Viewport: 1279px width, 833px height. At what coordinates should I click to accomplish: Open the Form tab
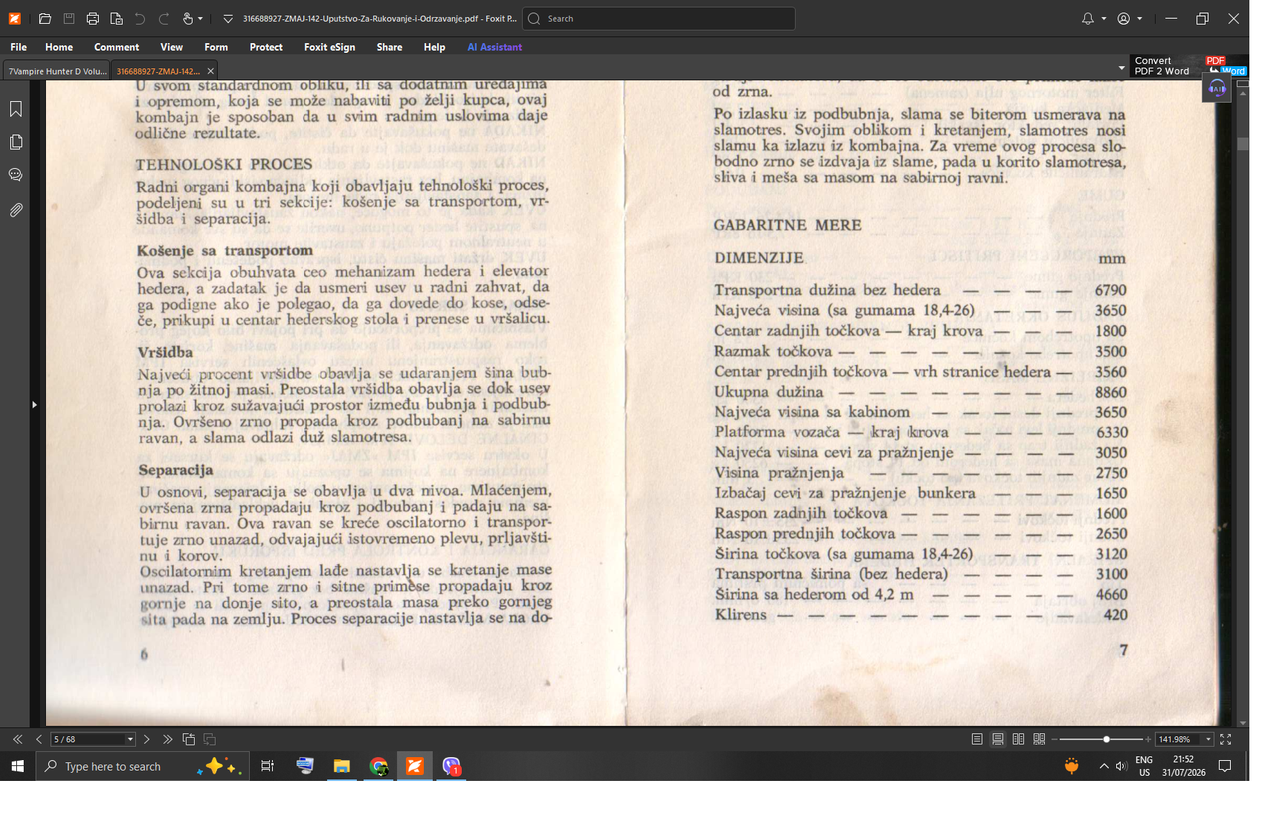click(216, 47)
